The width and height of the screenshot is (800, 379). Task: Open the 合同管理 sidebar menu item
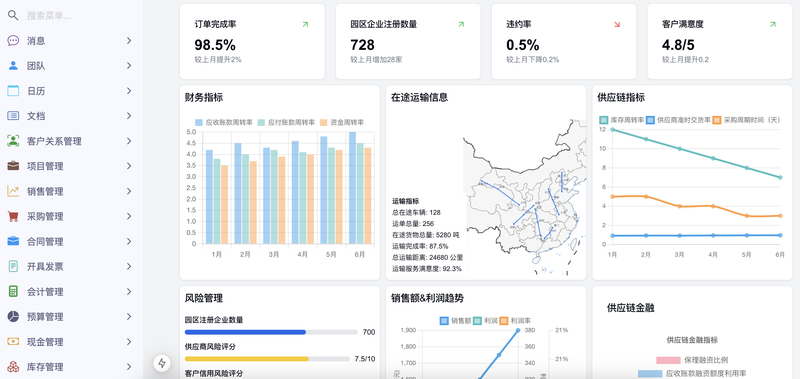70,241
